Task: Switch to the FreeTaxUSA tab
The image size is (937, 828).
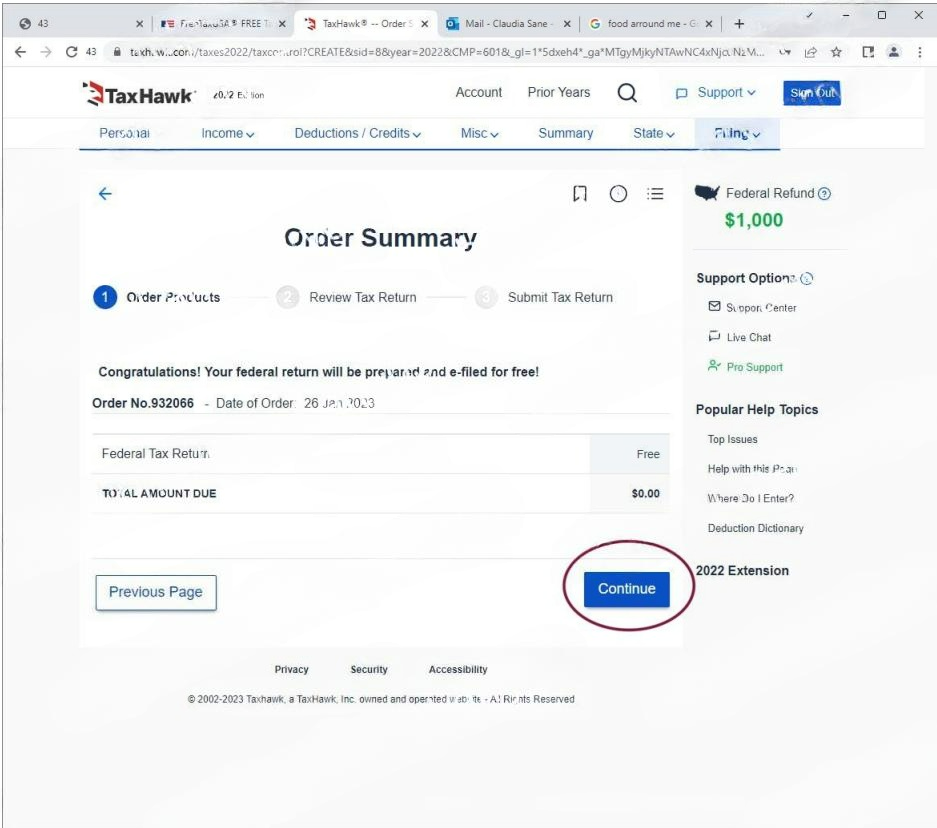Action: (x=221, y=24)
